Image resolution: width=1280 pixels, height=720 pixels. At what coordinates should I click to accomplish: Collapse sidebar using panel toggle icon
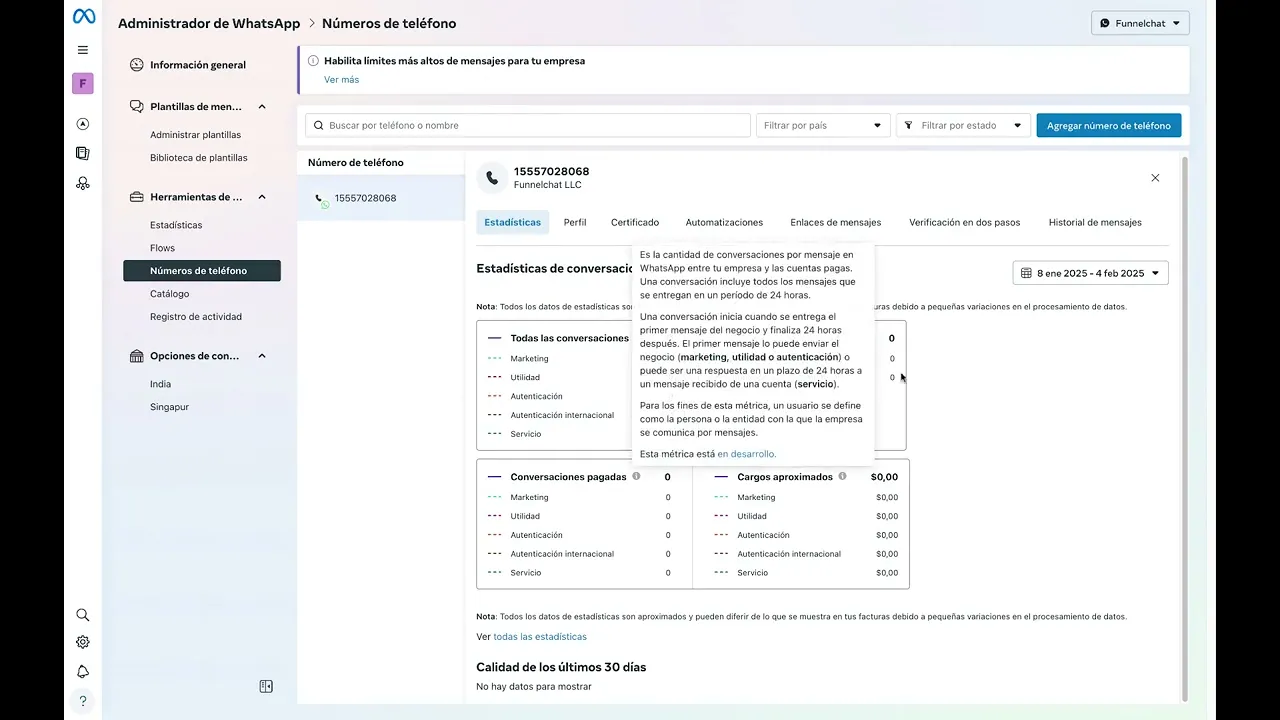[x=266, y=686]
